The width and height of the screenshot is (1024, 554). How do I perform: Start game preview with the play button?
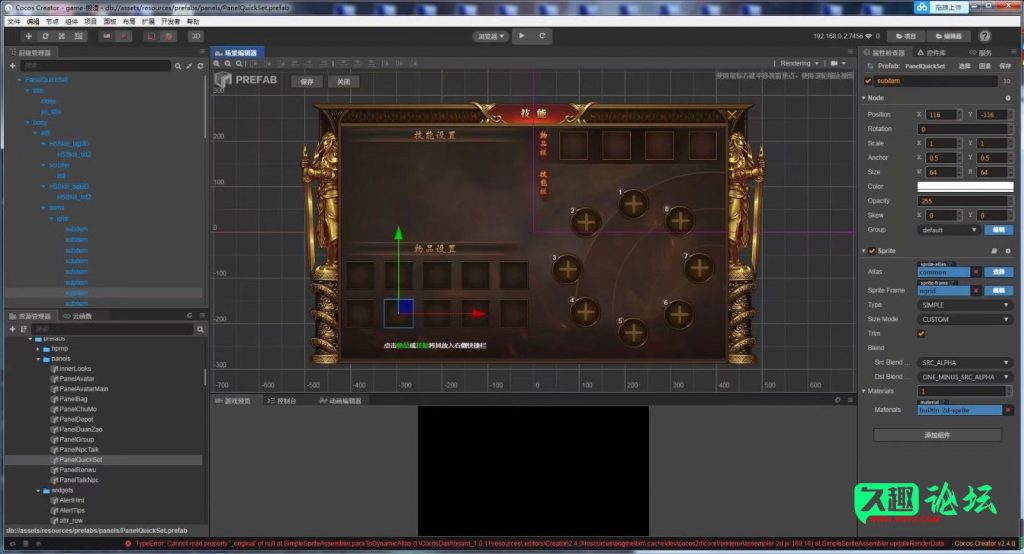[x=522, y=36]
